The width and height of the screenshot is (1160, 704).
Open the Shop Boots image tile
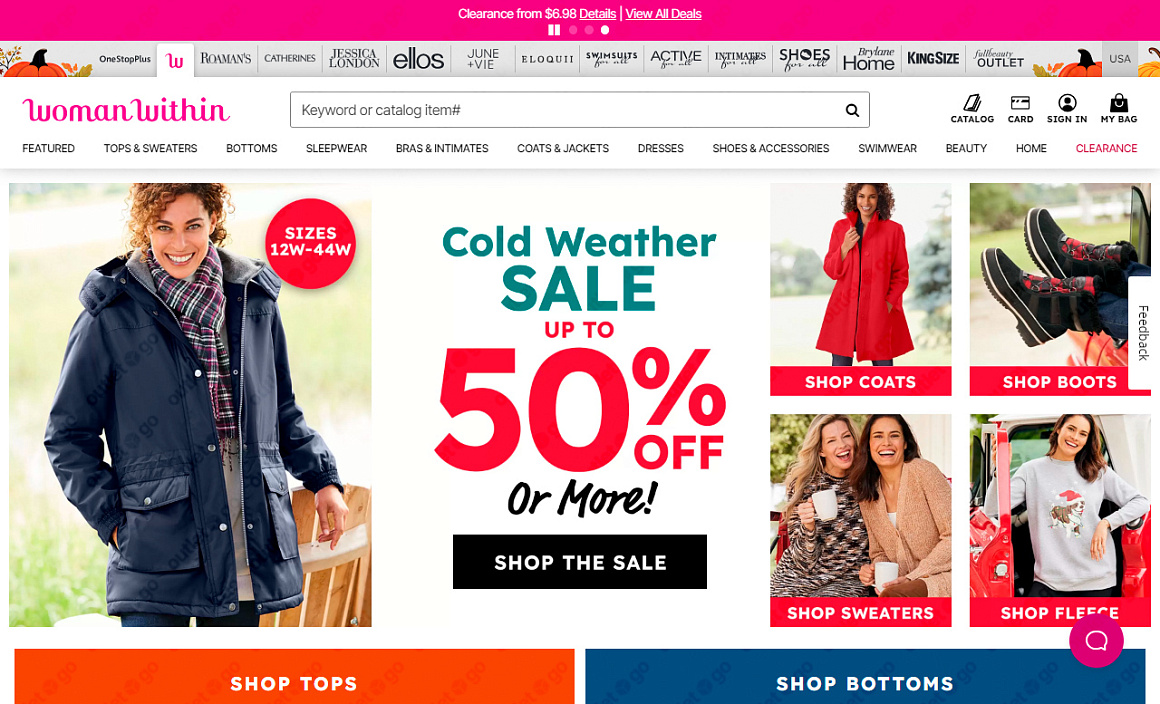coord(1059,289)
